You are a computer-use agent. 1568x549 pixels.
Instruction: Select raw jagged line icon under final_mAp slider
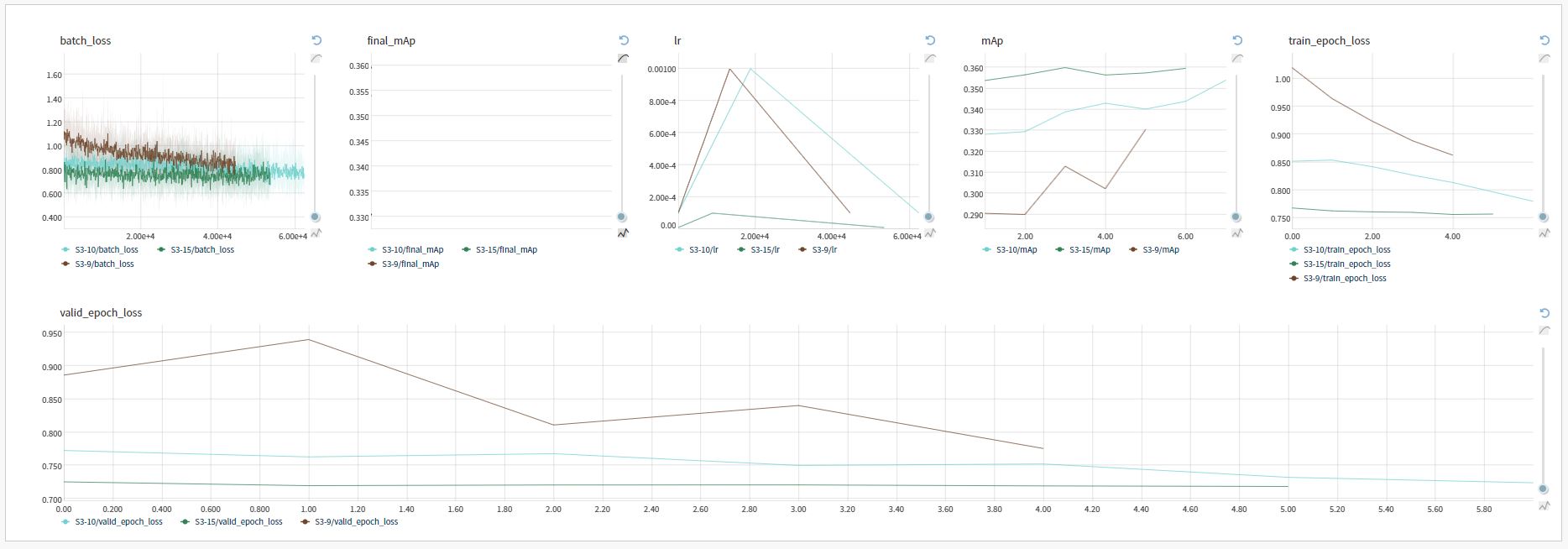[623, 233]
